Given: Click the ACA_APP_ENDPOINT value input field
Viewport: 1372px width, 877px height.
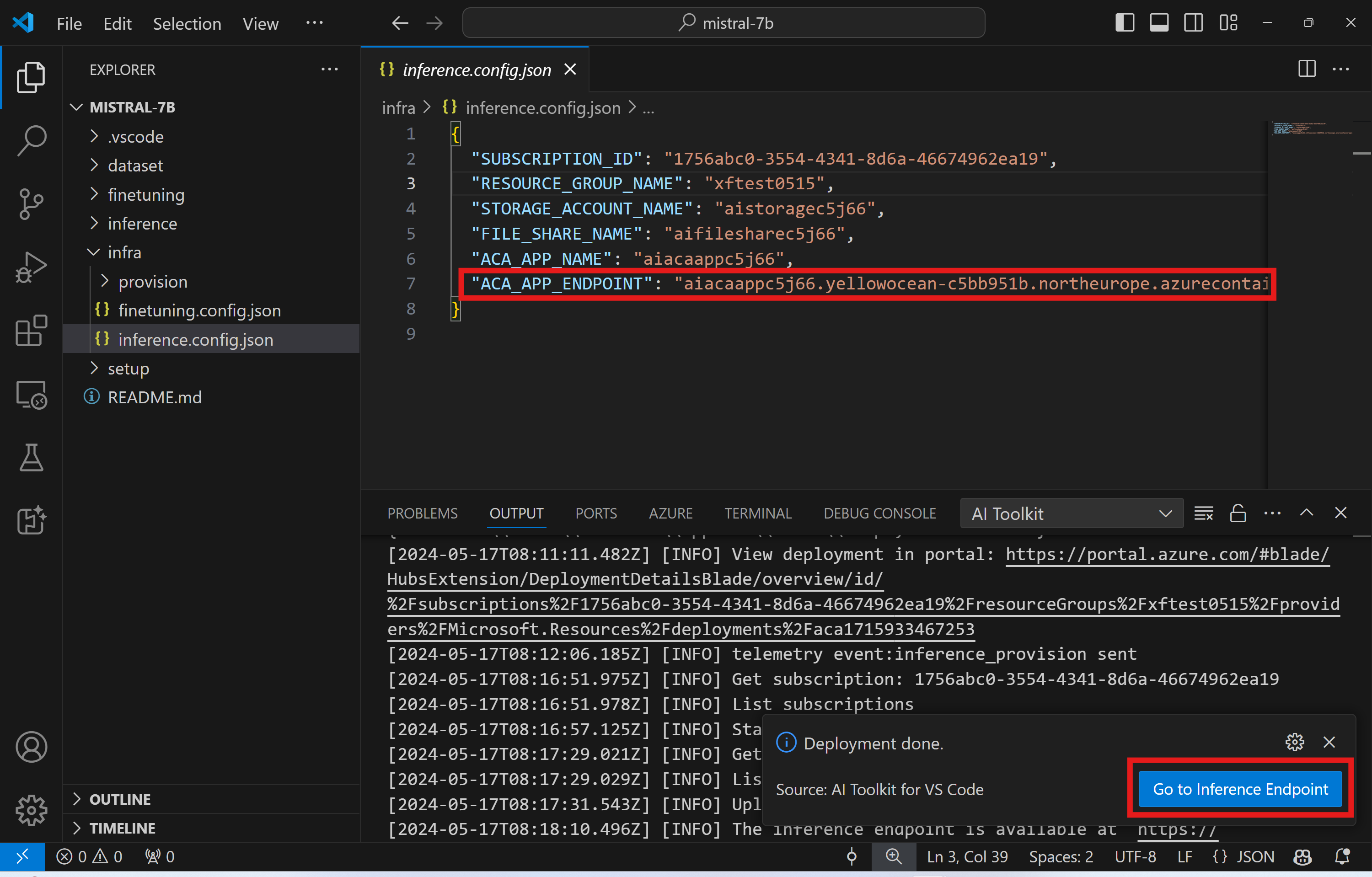Looking at the screenshot, I should tap(970, 284).
